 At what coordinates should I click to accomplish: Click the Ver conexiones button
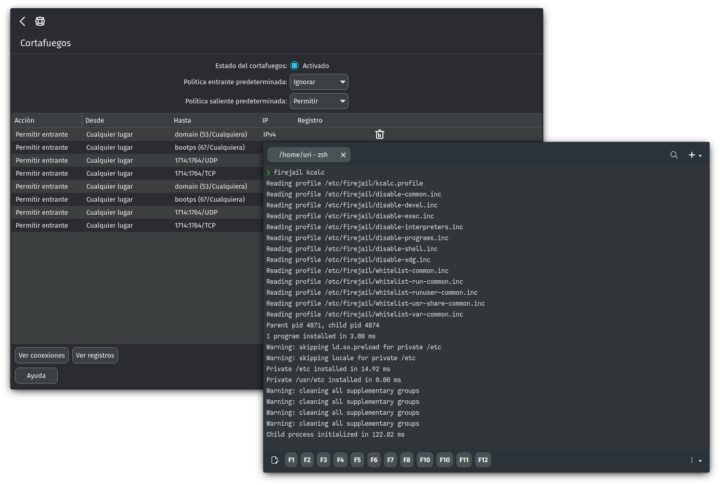point(41,355)
